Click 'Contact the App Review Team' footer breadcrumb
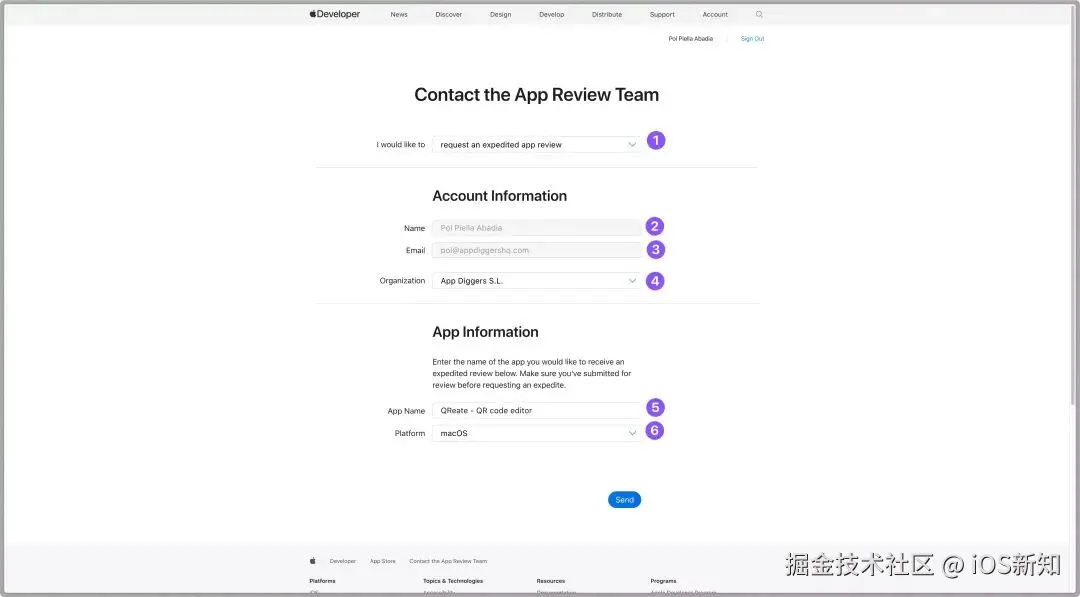1080x597 pixels. [448, 561]
